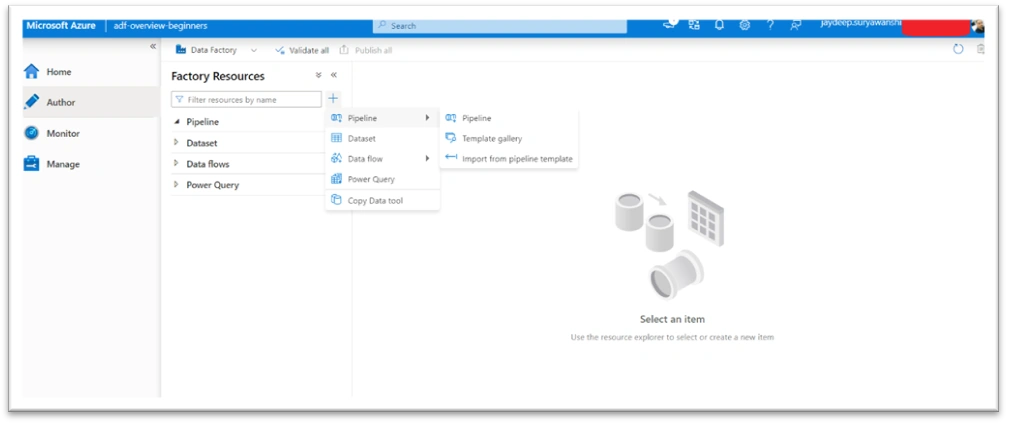Click the Publish all upload icon

coord(344,50)
